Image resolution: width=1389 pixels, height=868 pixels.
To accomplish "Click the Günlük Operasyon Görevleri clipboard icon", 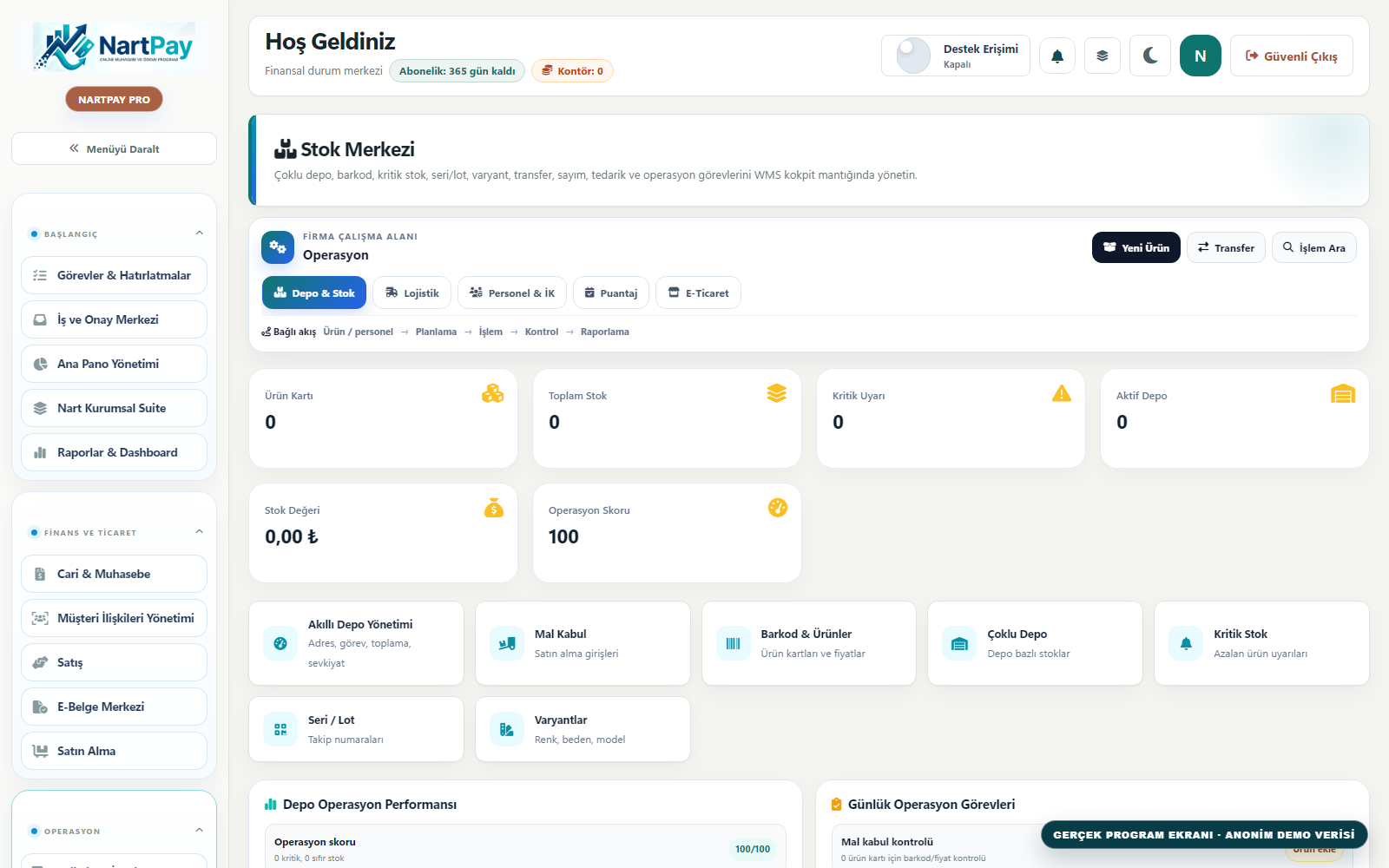I will tap(837, 805).
